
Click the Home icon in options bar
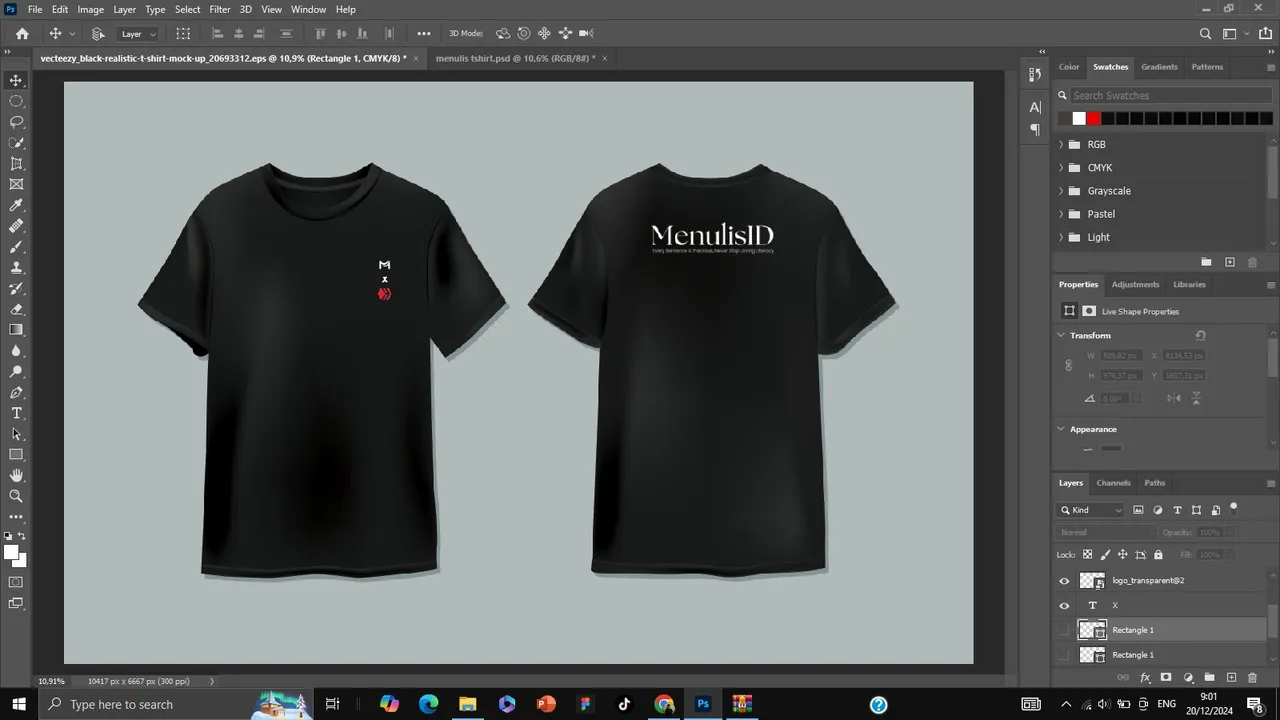point(22,33)
